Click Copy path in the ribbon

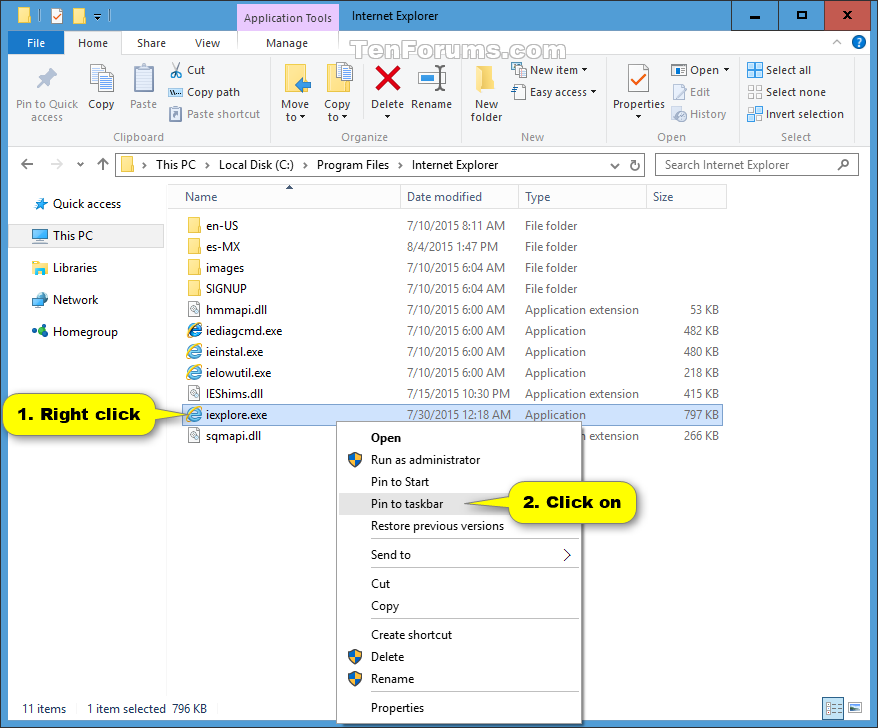point(204,92)
